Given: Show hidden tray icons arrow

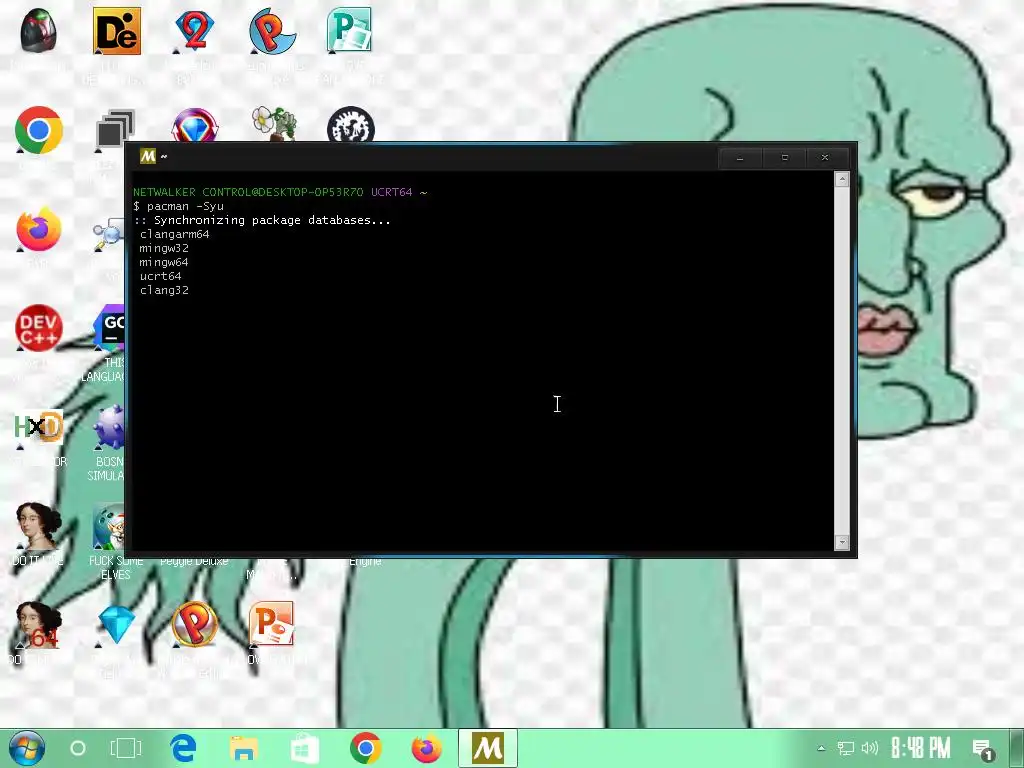Looking at the screenshot, I should (822, 748).
